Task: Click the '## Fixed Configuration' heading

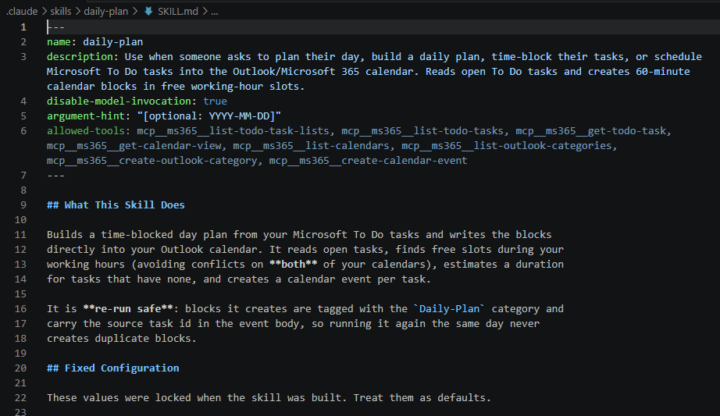Action: pos(113,368)
